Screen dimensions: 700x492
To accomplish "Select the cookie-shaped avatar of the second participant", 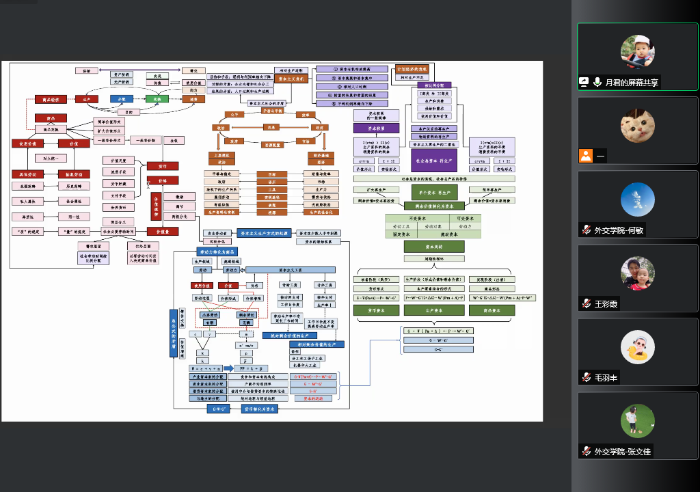I will [x=637, y=124].
